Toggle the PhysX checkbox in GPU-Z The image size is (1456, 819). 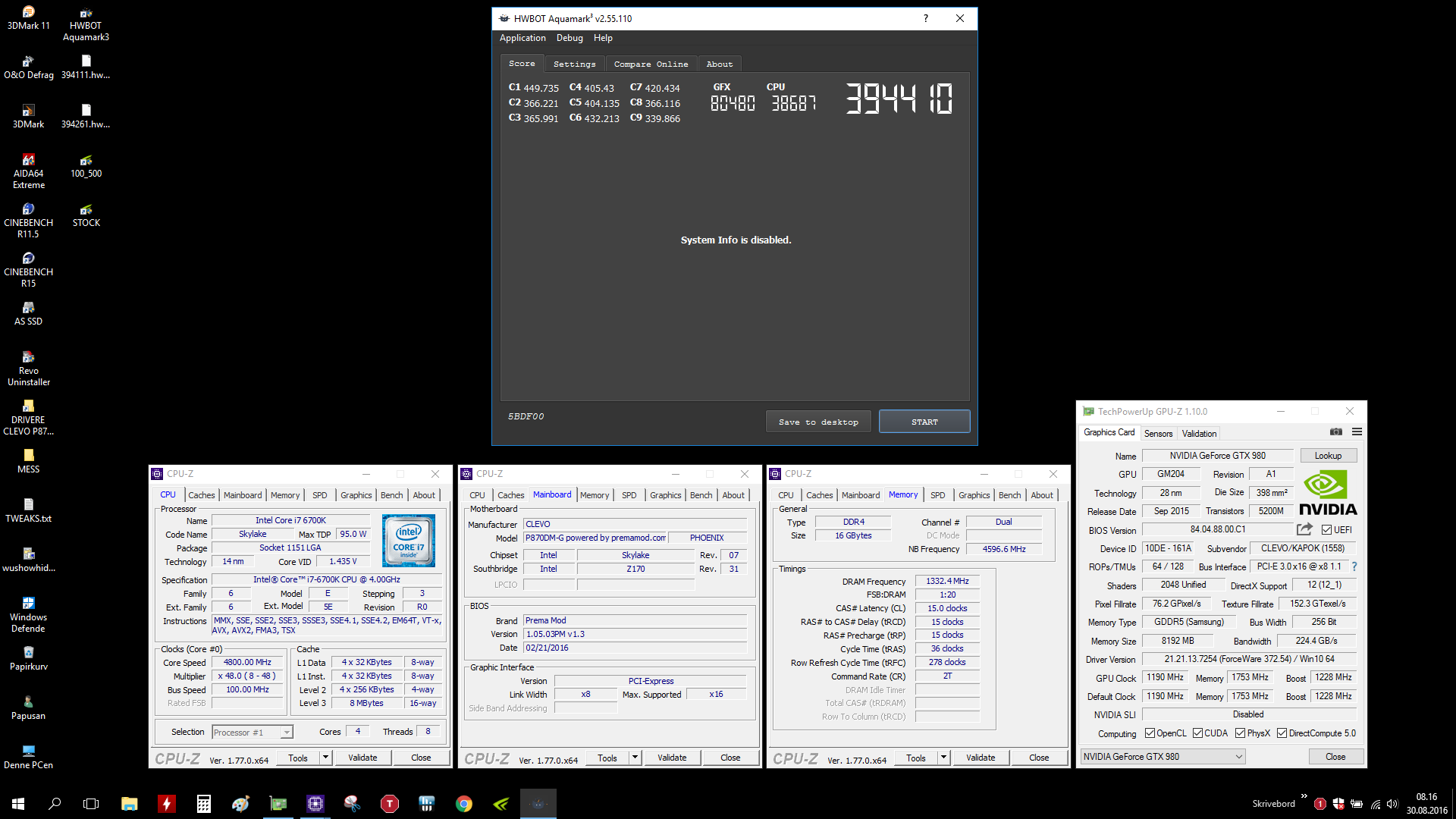(x=1240, y=733)
